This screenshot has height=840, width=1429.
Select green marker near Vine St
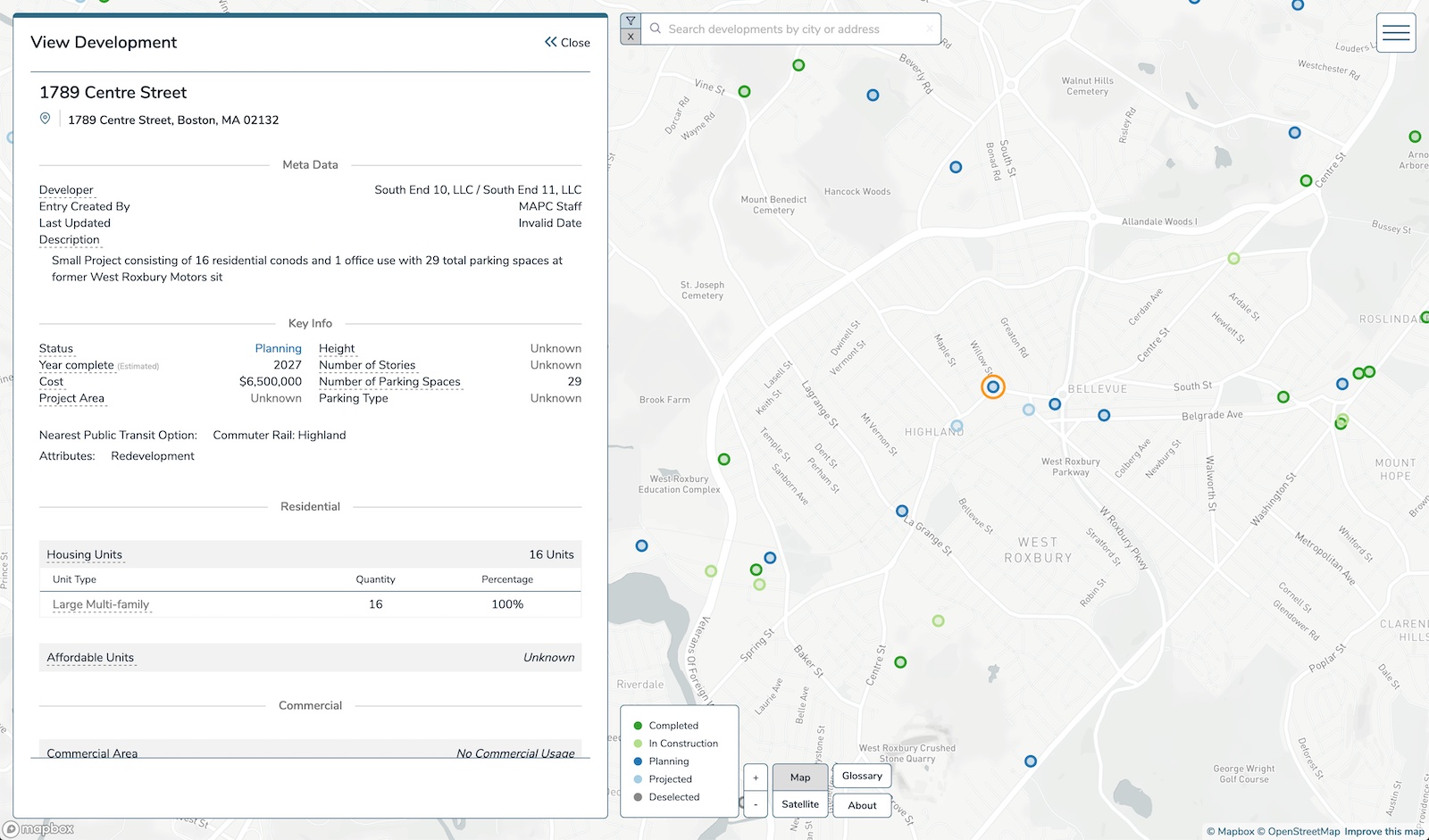click(x=744, y=92)
